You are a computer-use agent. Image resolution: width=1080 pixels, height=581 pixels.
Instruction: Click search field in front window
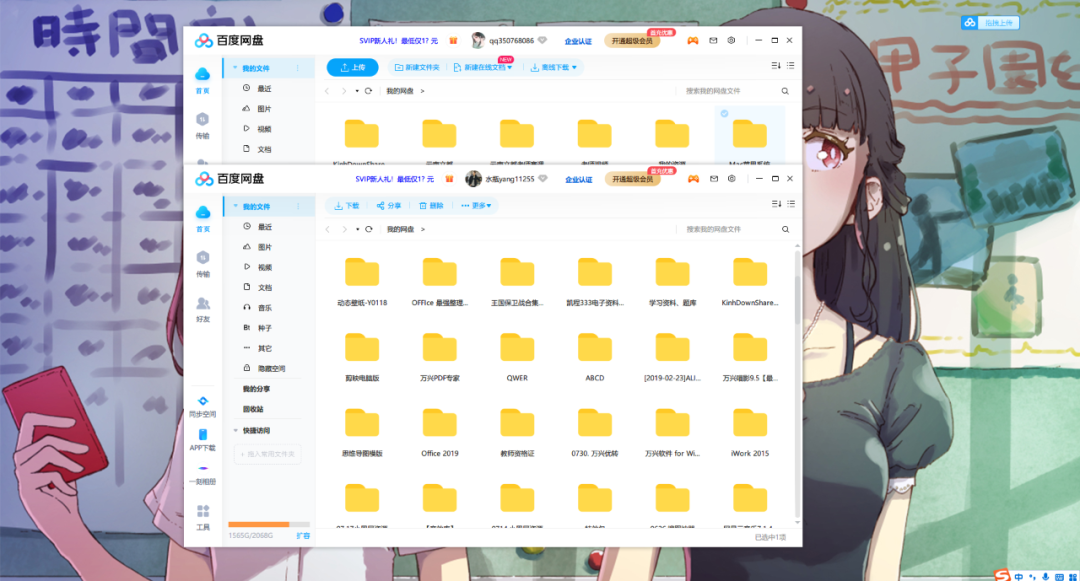pyautogui.click(x=730, y=229)
